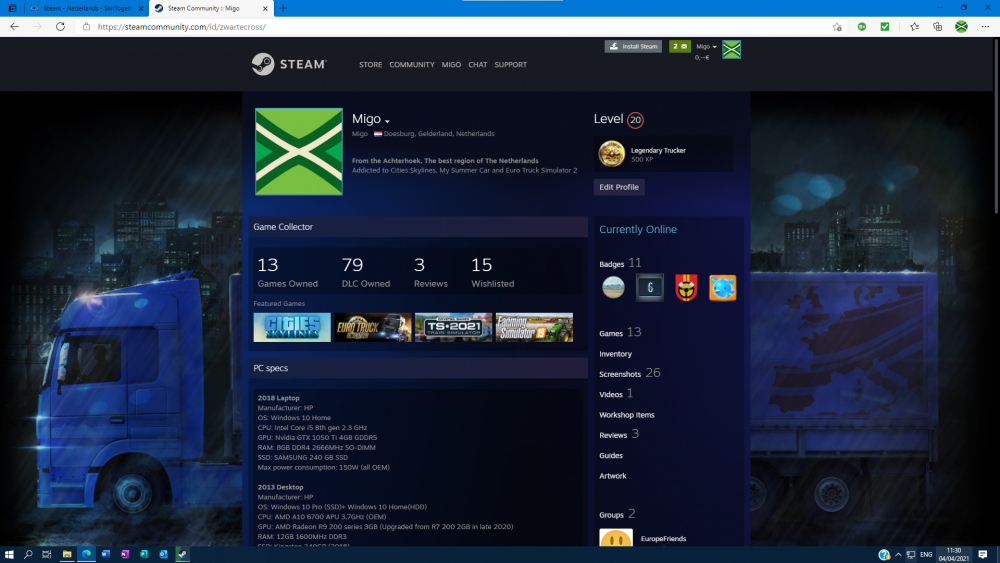Open the Steam logo home link
The image size is (1000, 563).
pyautogui.click(x=289, y=64)
